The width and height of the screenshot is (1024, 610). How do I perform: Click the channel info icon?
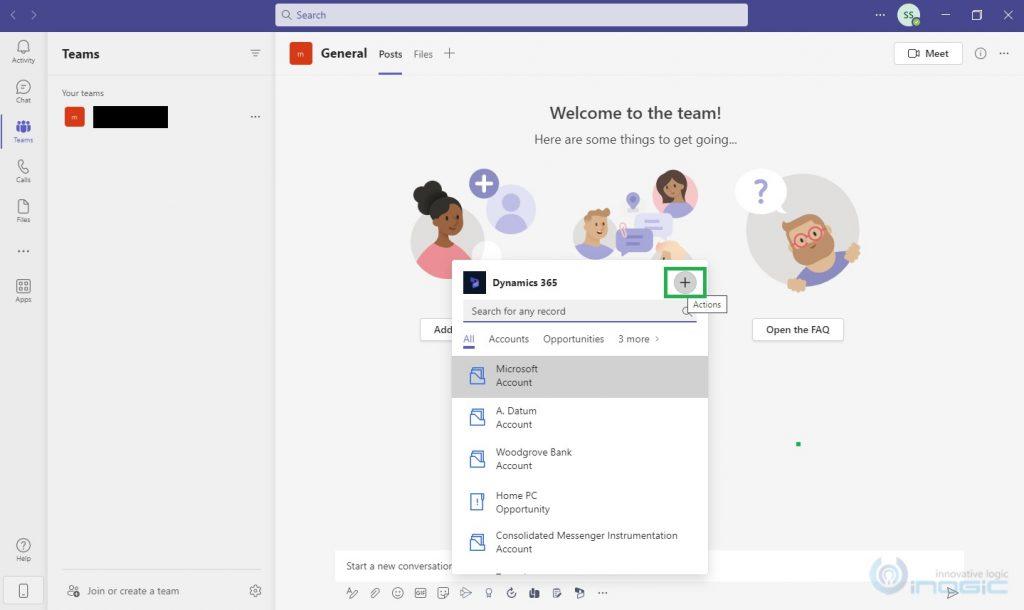coord(980,54)
